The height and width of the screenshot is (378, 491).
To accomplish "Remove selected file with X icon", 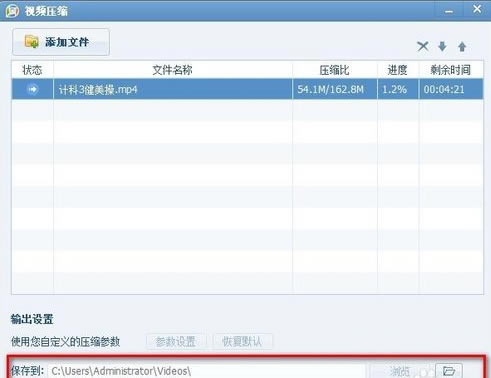I will point(423,46).
